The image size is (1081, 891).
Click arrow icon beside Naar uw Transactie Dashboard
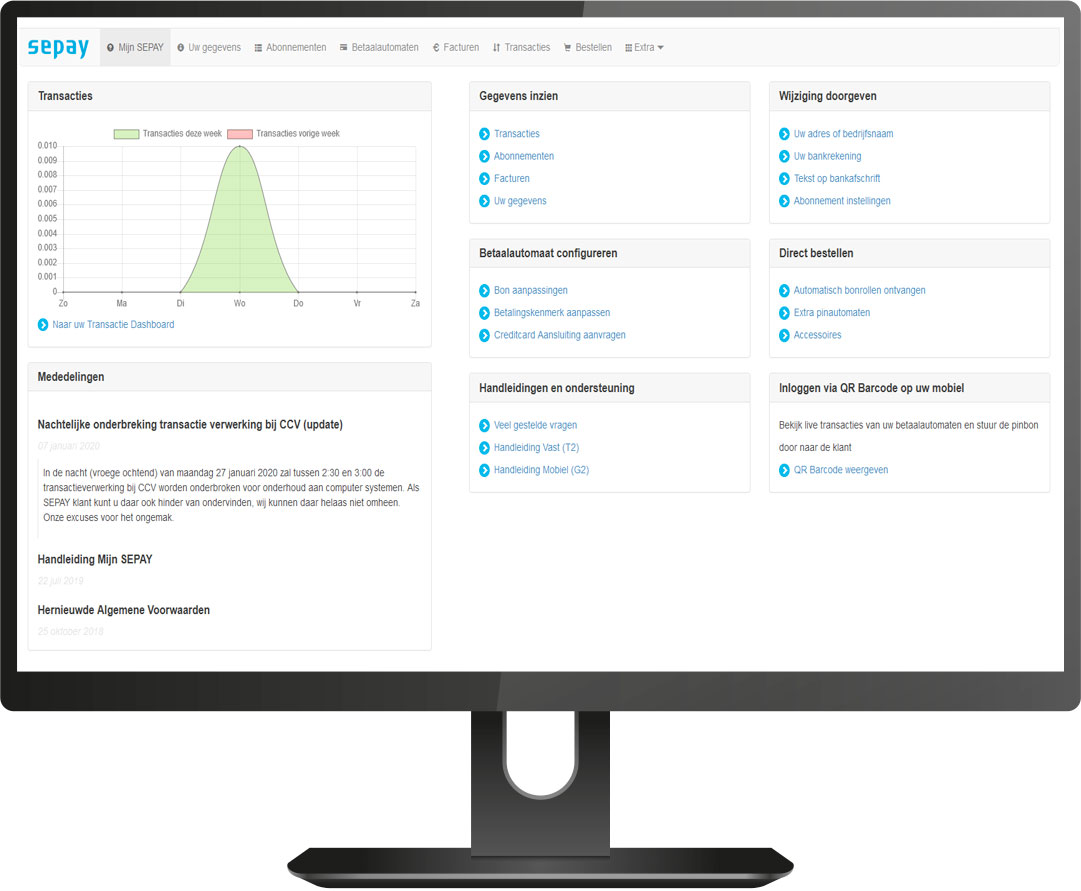pyautogui.click(x=43, y=325)
